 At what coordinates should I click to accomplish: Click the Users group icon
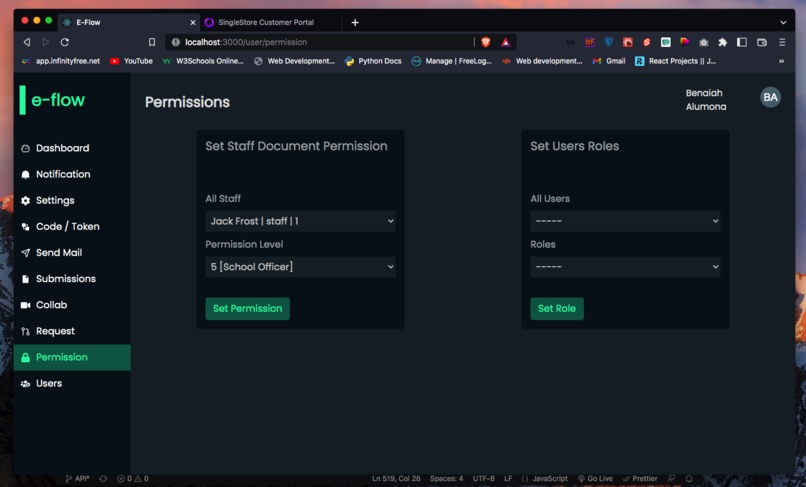pos(25,384)
